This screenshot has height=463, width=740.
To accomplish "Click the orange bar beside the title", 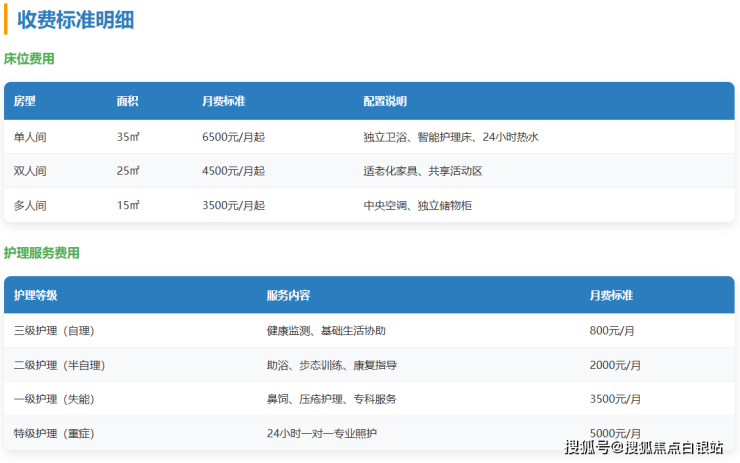I will [x=6, y=19].
